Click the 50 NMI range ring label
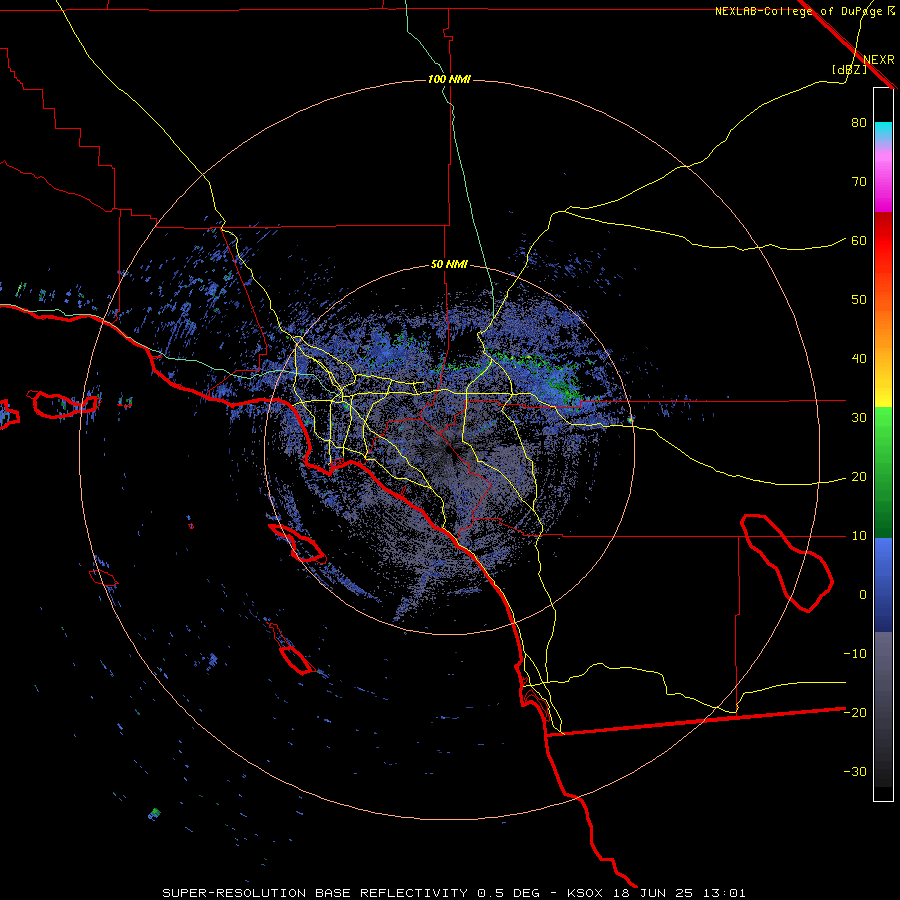The height and width of the screenshot is (900, 900). point(449,265)
